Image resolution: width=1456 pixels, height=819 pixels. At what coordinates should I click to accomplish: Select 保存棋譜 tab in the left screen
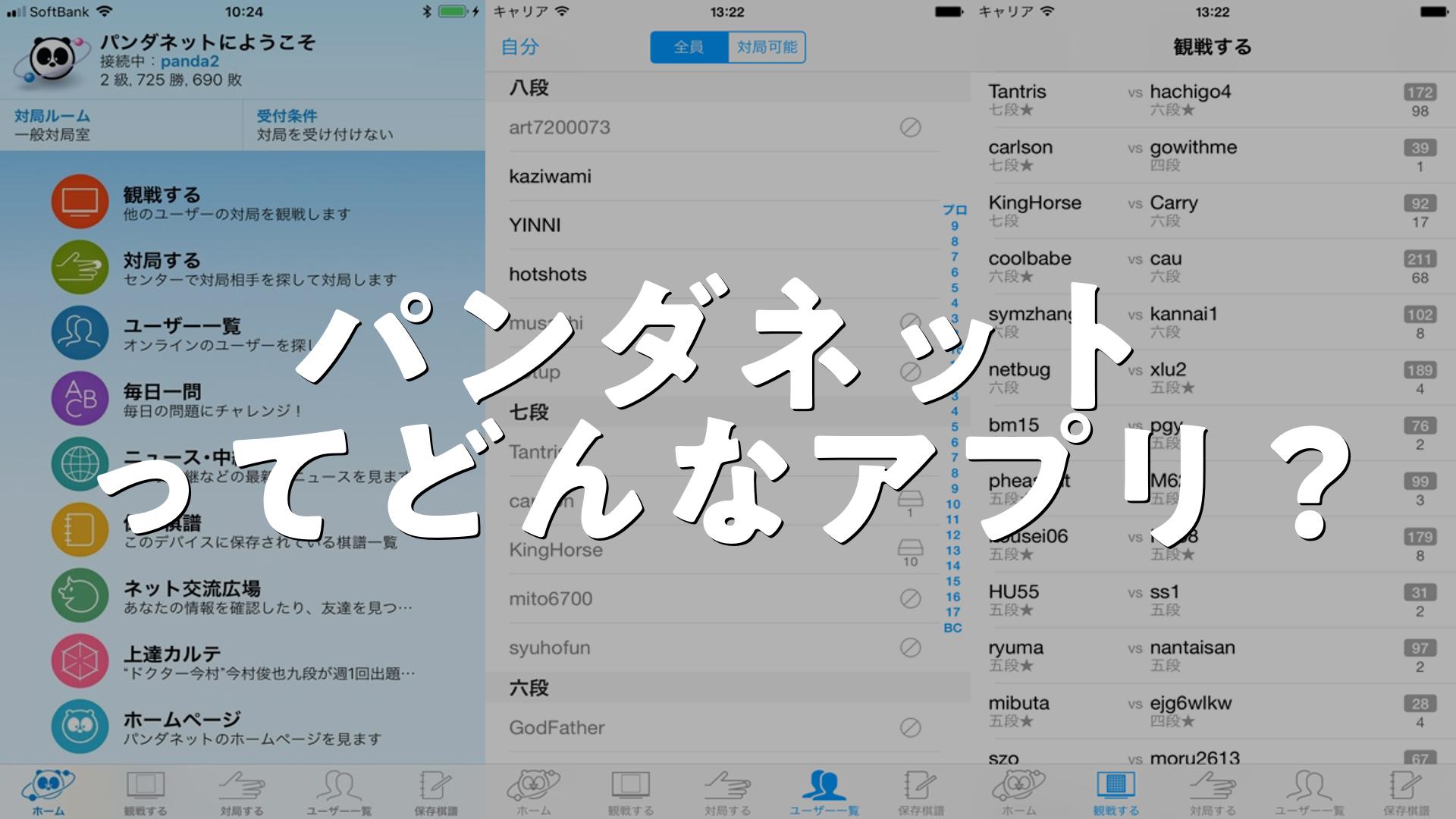pos(436,792)
